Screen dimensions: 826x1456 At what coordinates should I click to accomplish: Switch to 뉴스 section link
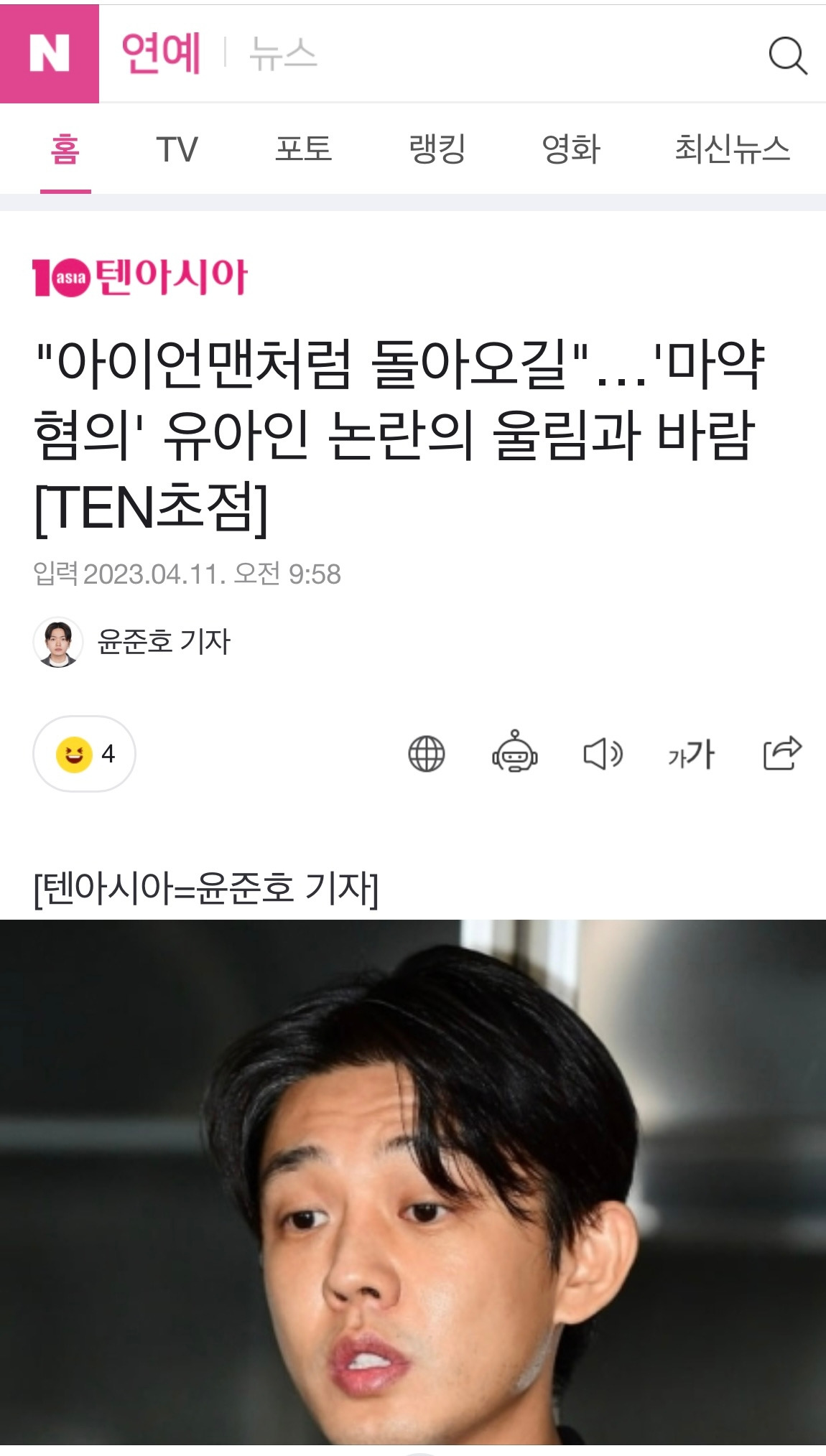click(x=283, y=54)
